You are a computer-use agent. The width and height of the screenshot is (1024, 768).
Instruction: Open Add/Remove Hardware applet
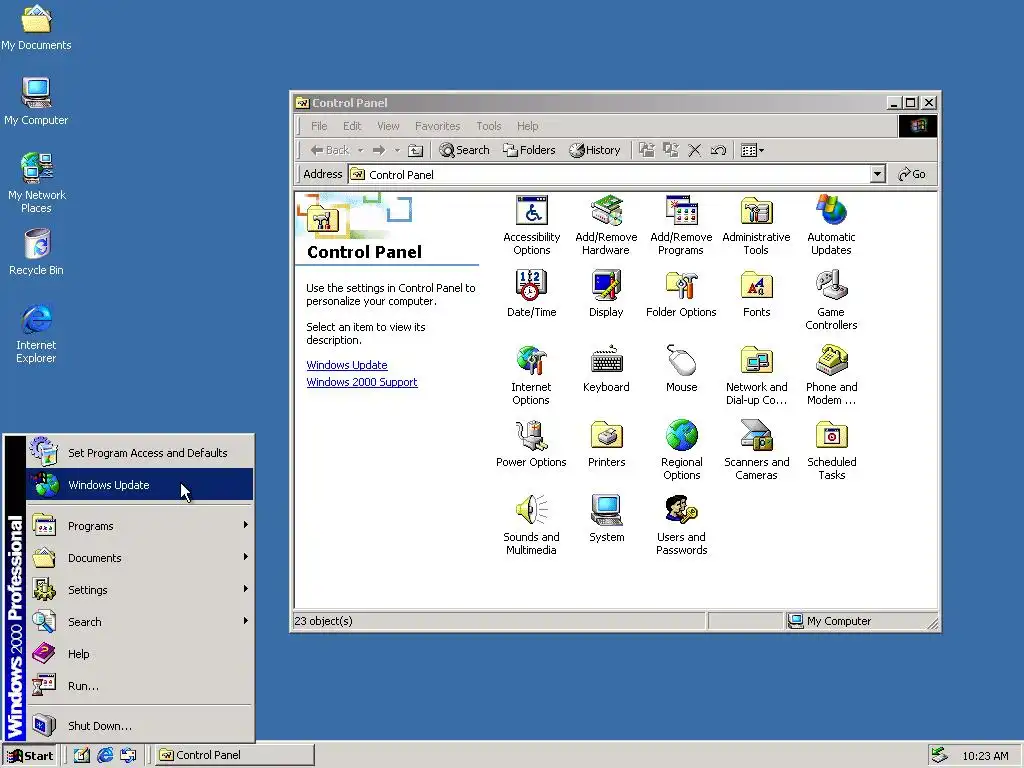tap(606, 225)
